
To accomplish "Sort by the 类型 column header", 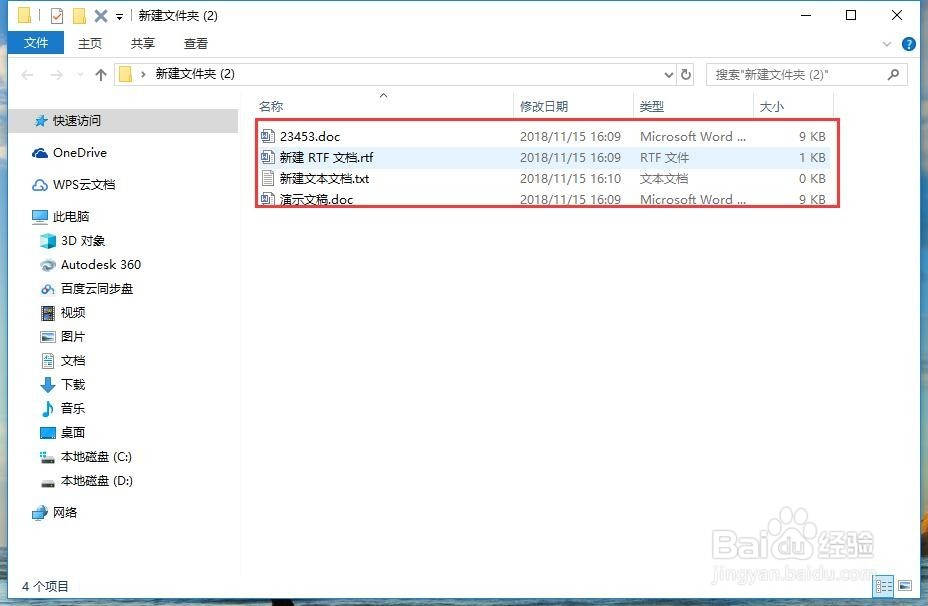I will [652, 107].
